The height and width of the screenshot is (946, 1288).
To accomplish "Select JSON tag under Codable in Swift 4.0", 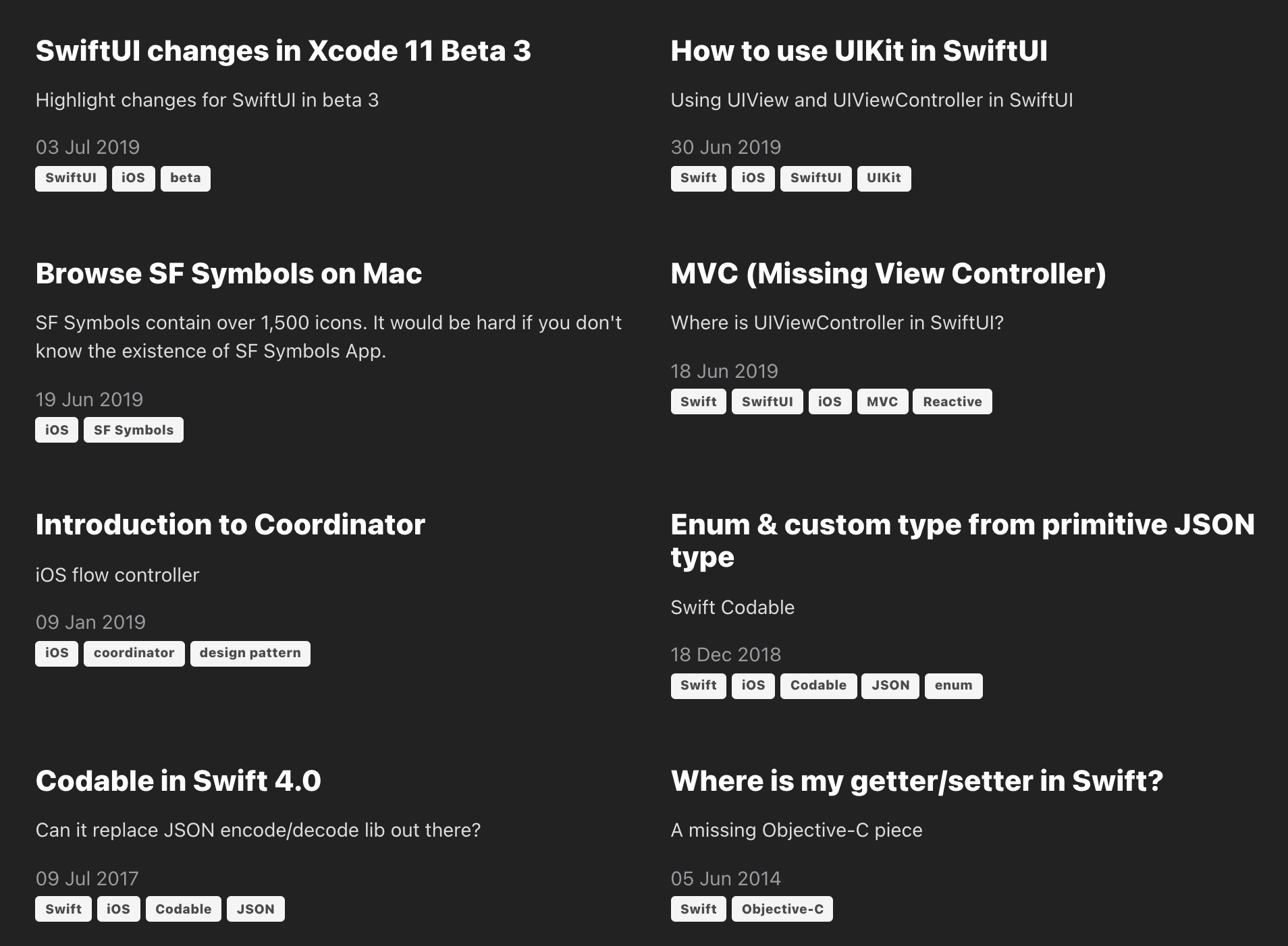I will (255, 909).
